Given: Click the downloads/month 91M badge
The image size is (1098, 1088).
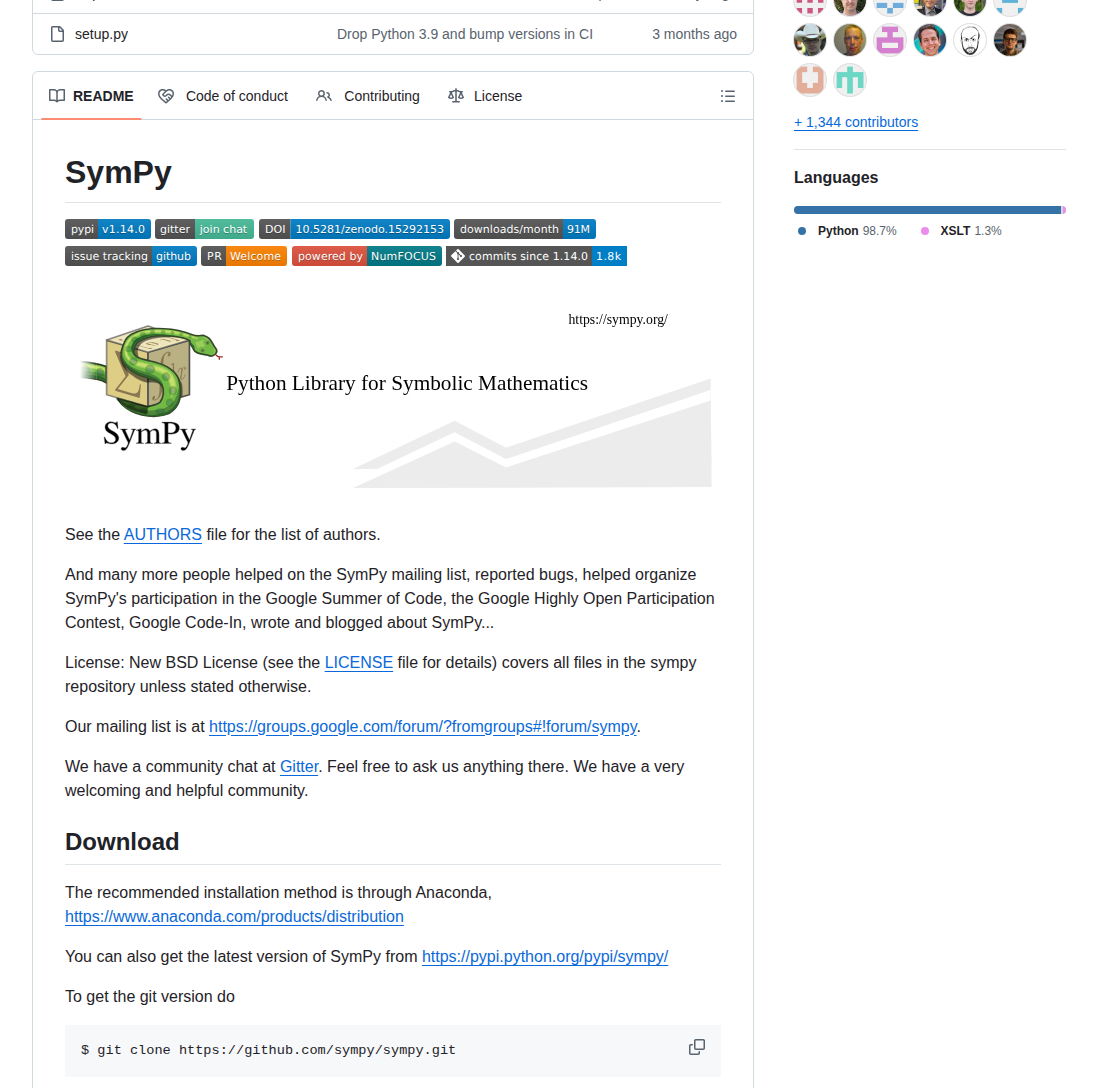Looking at the screenshot, I should pyautogui.click(x=524, y=228).
